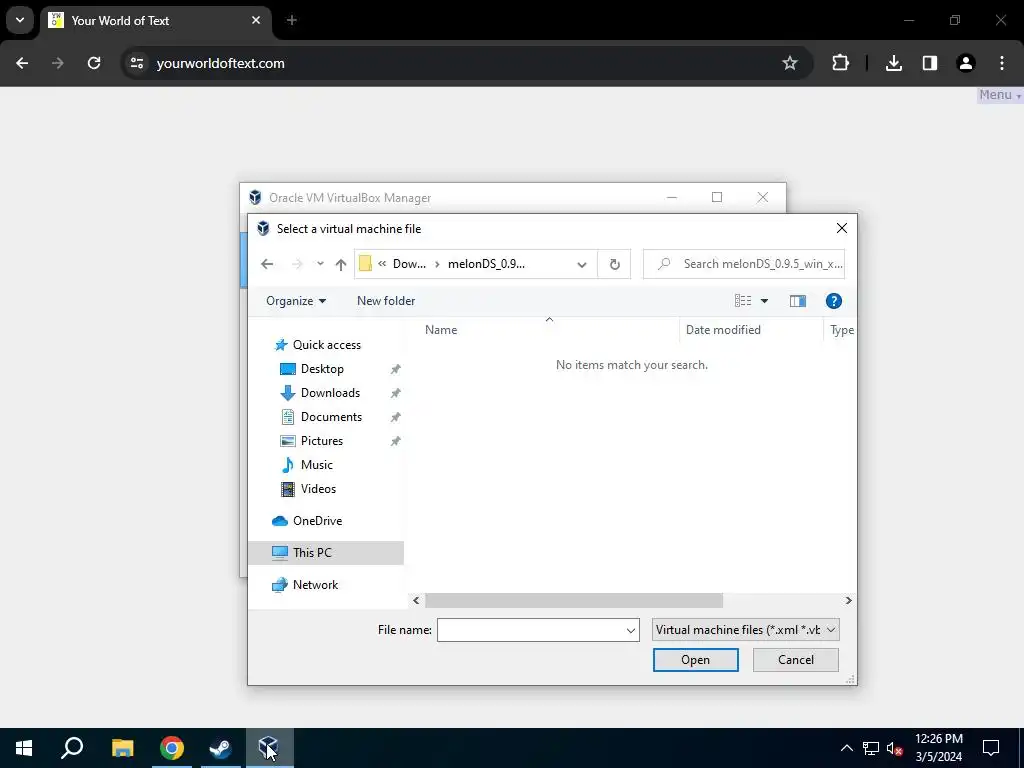The height and width of the screenshot is (768, 1024).
Task: Select Quick access in navigation pane
Action: [x=327, y=345]
